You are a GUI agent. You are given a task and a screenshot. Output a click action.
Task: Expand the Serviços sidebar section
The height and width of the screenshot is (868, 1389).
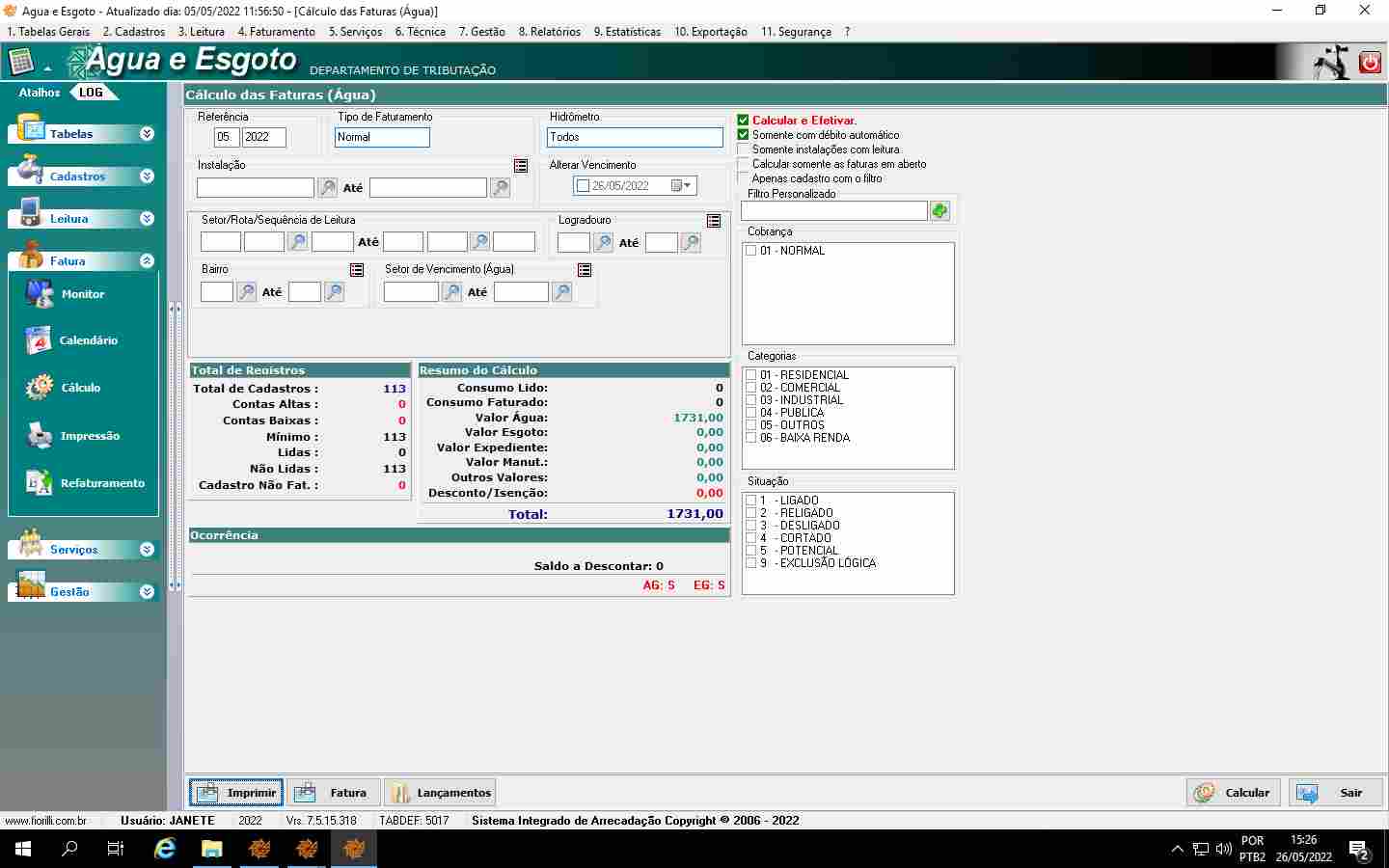click(147, 550)
